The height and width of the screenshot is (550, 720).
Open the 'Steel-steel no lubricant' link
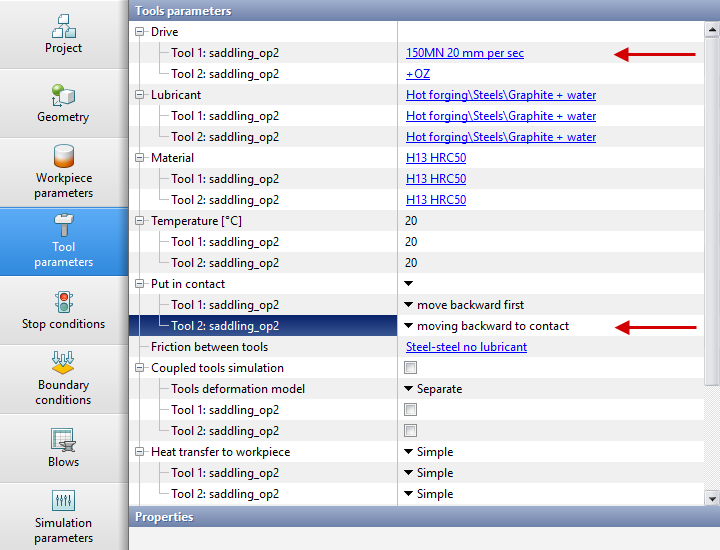point(466,347)
